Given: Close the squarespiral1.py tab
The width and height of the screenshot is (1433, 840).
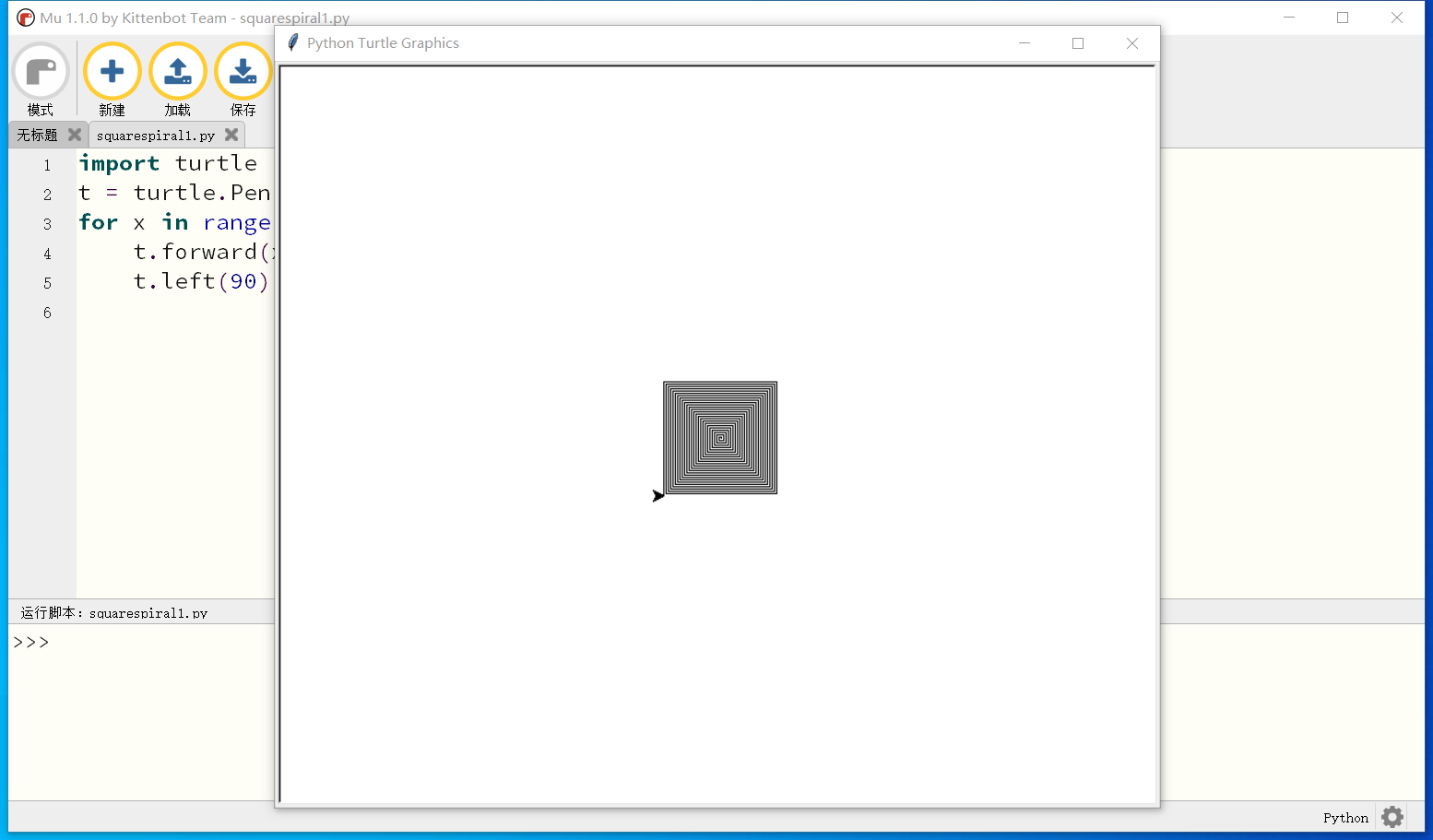Looking at the screenshot, I should [231, 135].
